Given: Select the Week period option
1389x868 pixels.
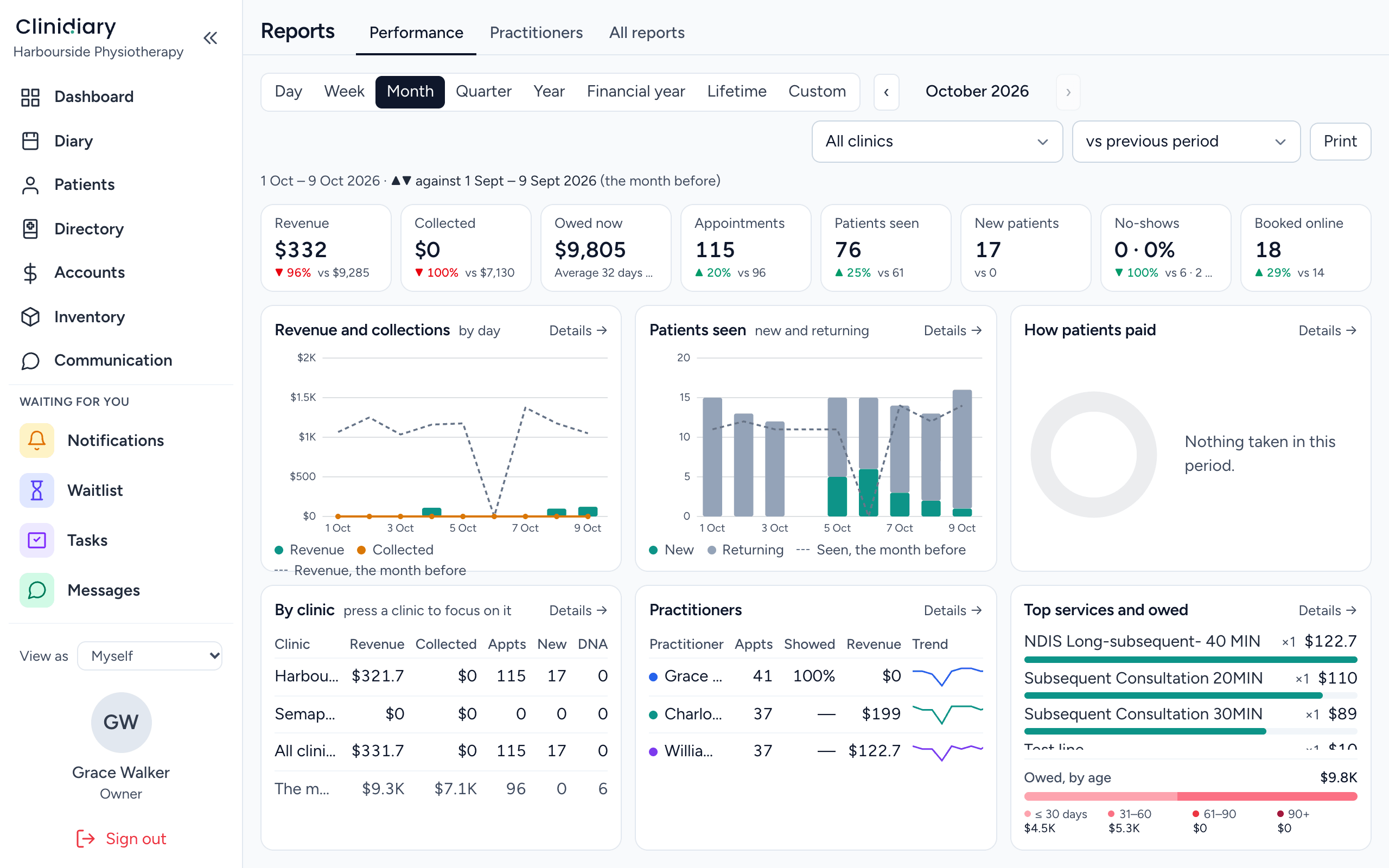Looking at the screenshot, I should (344, 92).
